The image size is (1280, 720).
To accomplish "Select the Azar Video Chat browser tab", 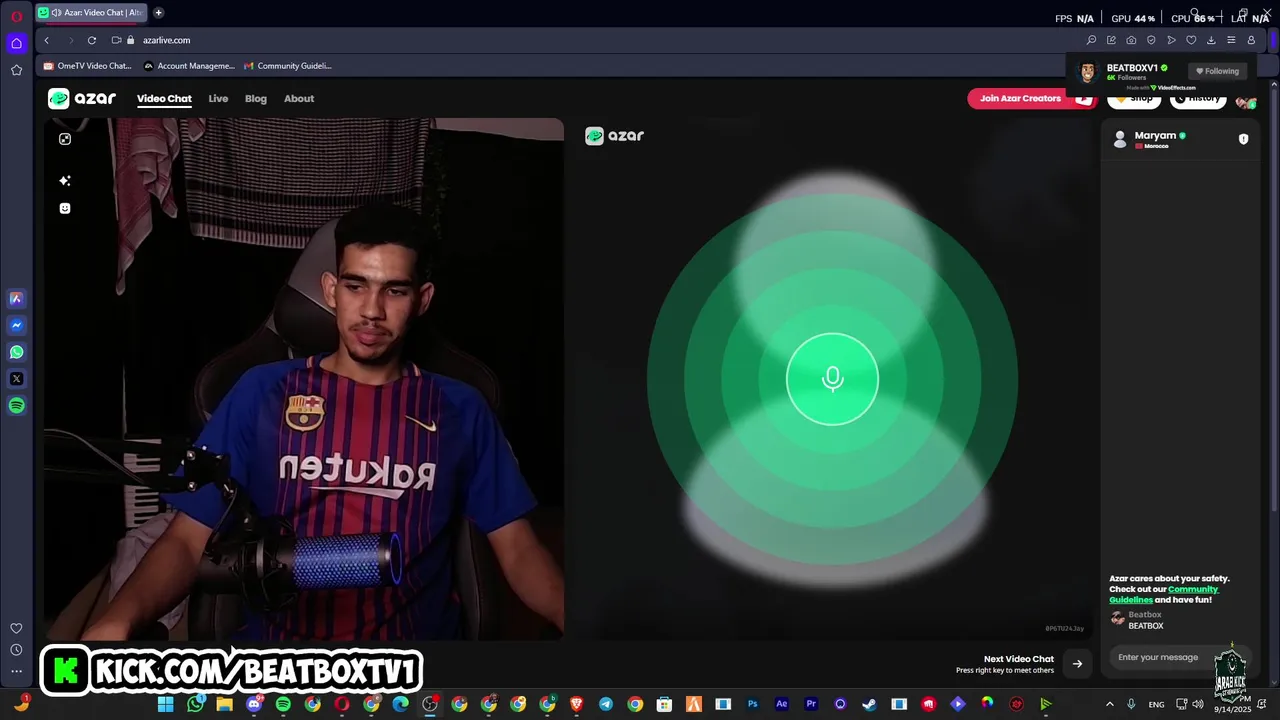I will (90, 13).
